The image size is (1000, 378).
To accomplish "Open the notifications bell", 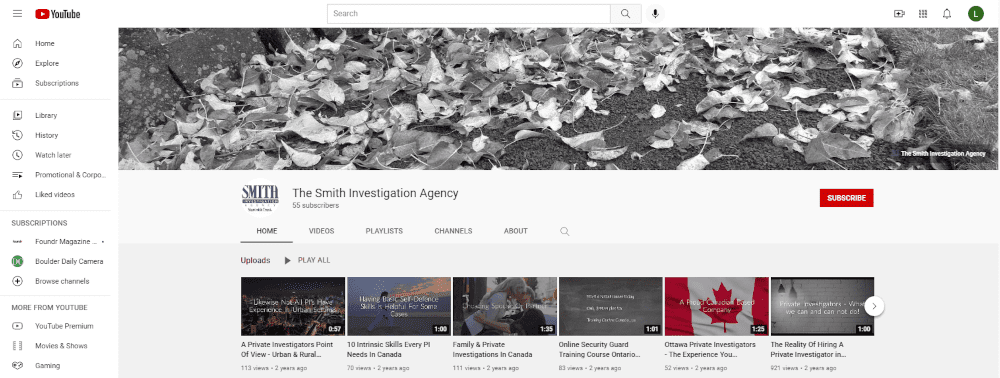I will pyautogui.click(x=947, y=13).
